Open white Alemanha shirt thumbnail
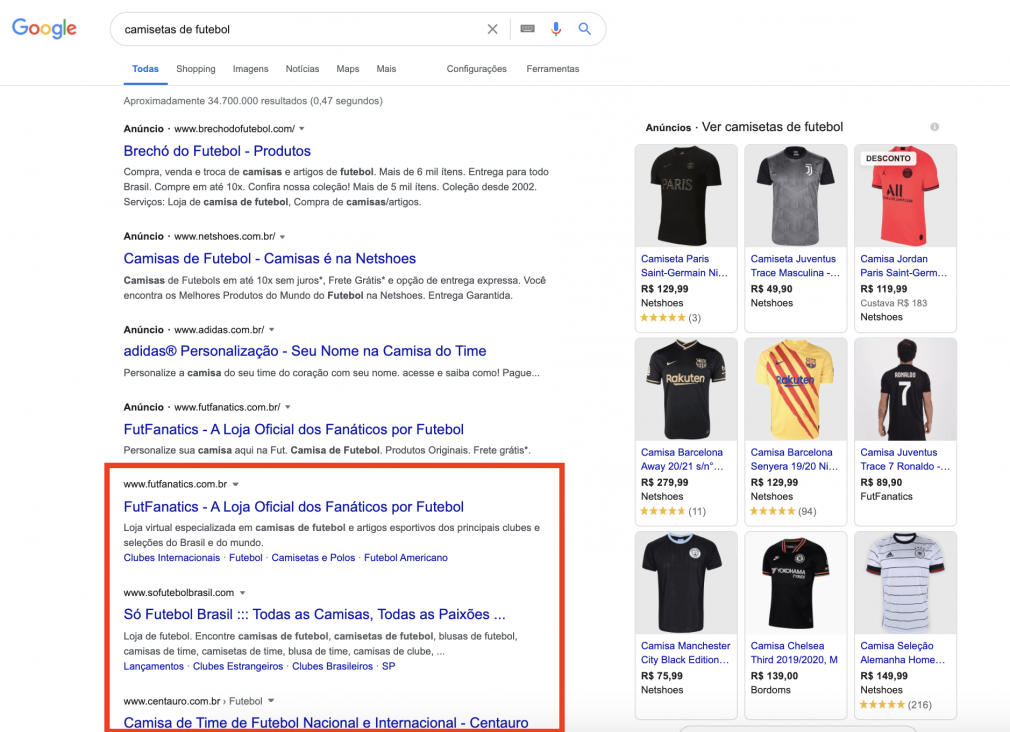Screen dimensions: 1010x732 click(x=905, y=583)
